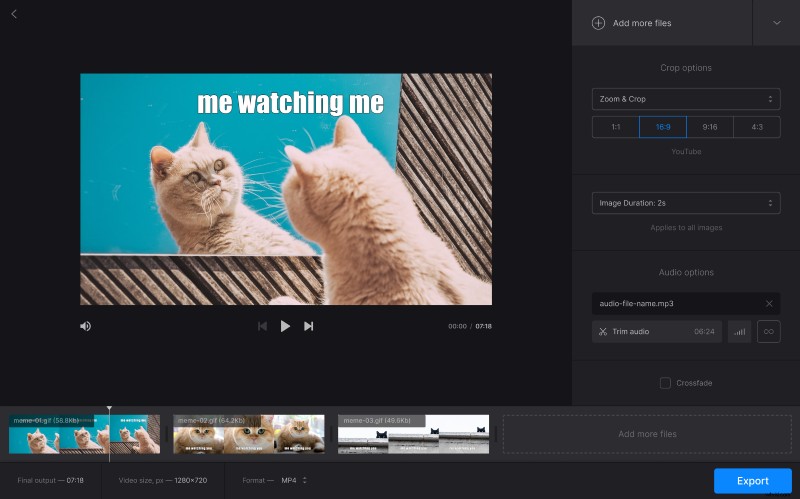Click the YouTube label under aspect ratios
800x499 pixels.
pos(686,152)
